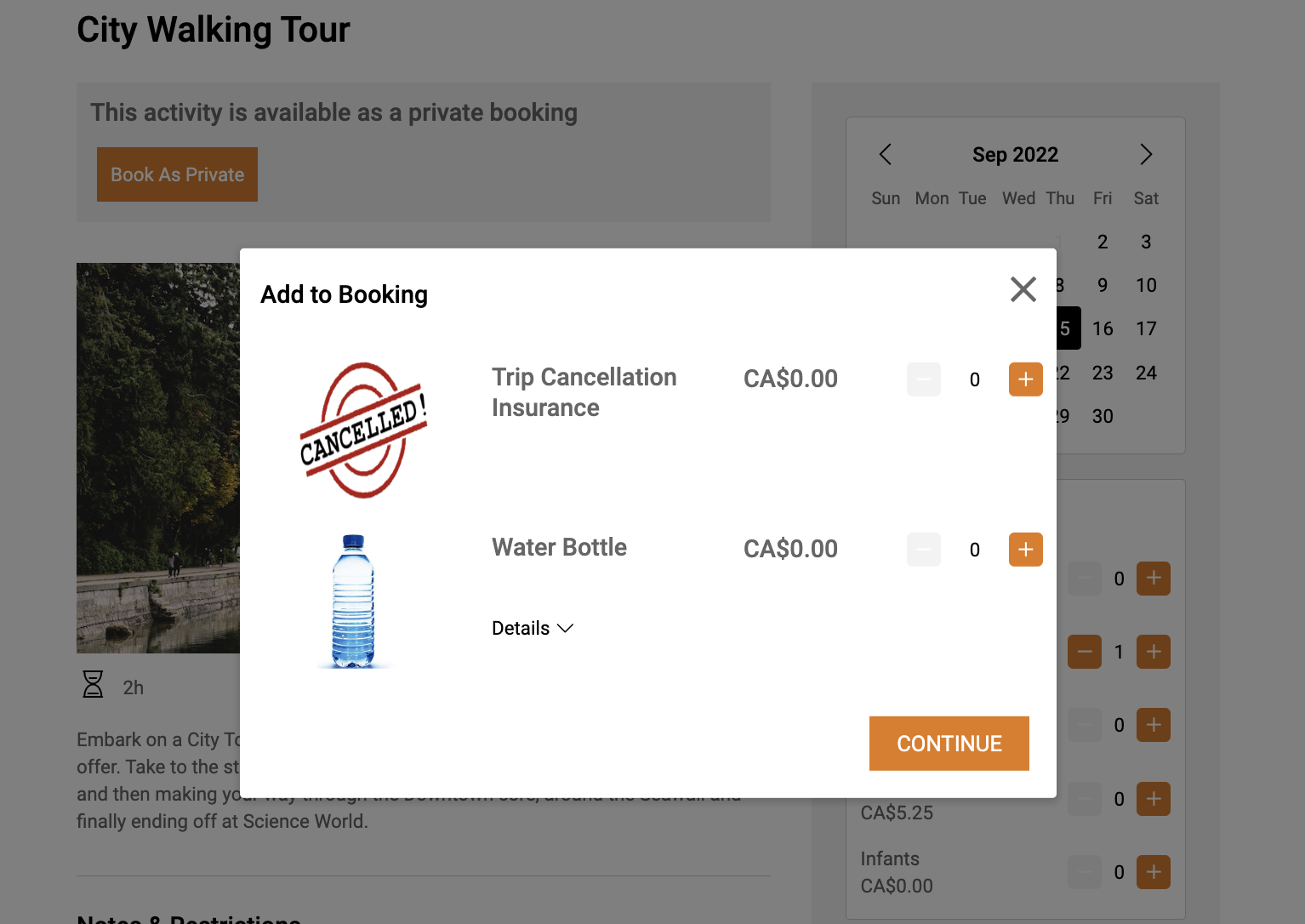Image resolution: width=1305 pixels, height=924 pixels.
Task: Go to the next month in calendar
Action: tap(1145, 155)
